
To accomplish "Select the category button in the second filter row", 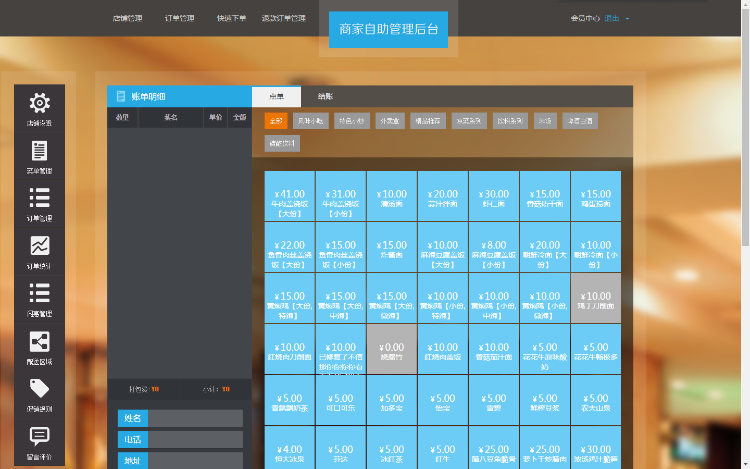I will pyautogui.click(x=282, y=143).
